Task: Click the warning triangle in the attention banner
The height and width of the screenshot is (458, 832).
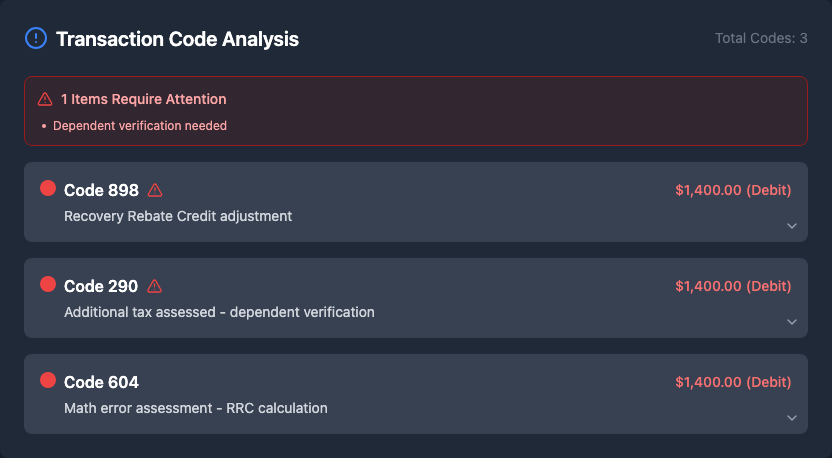Action: click(x=45, y=99)
